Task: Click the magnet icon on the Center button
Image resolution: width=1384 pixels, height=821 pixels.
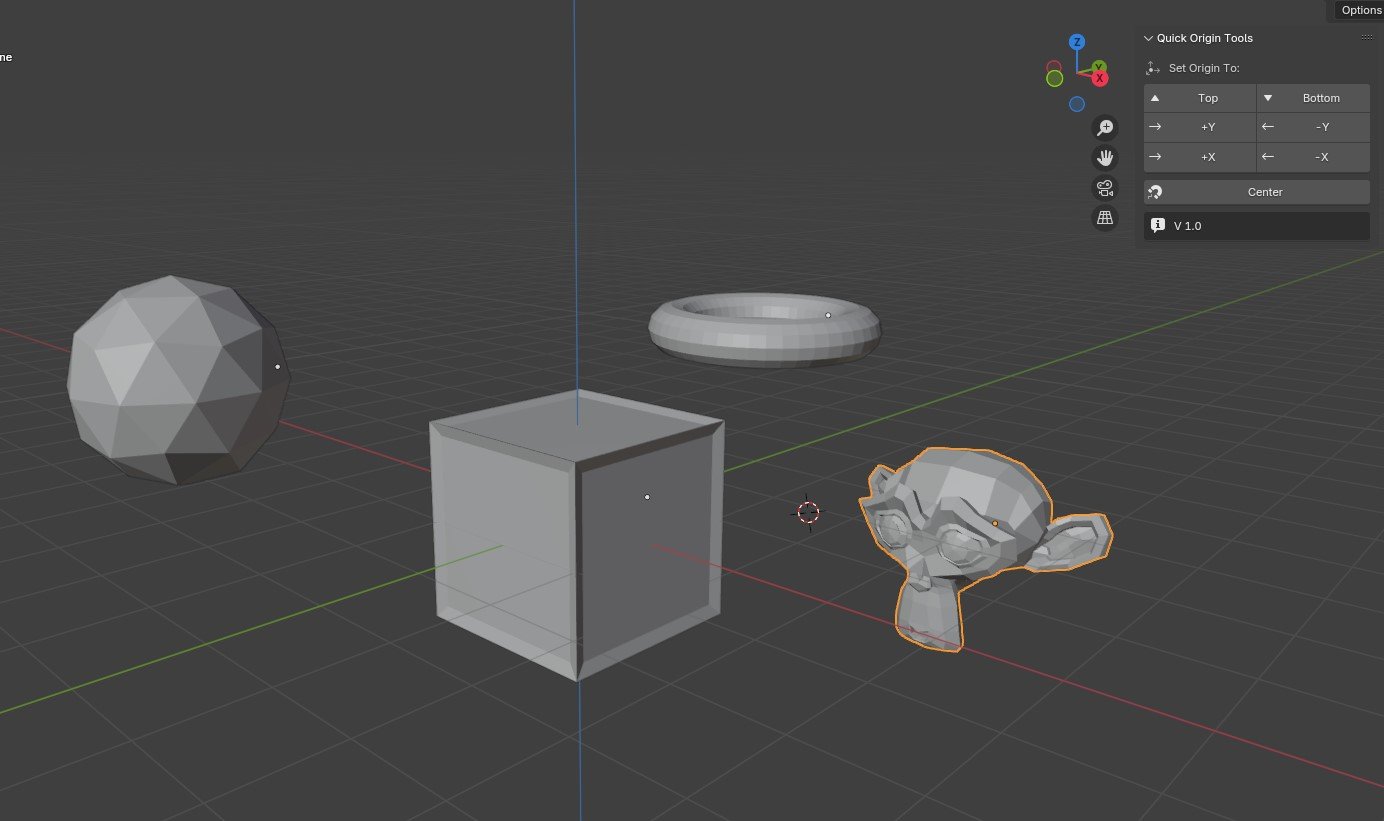Action: coord(1157,191)
